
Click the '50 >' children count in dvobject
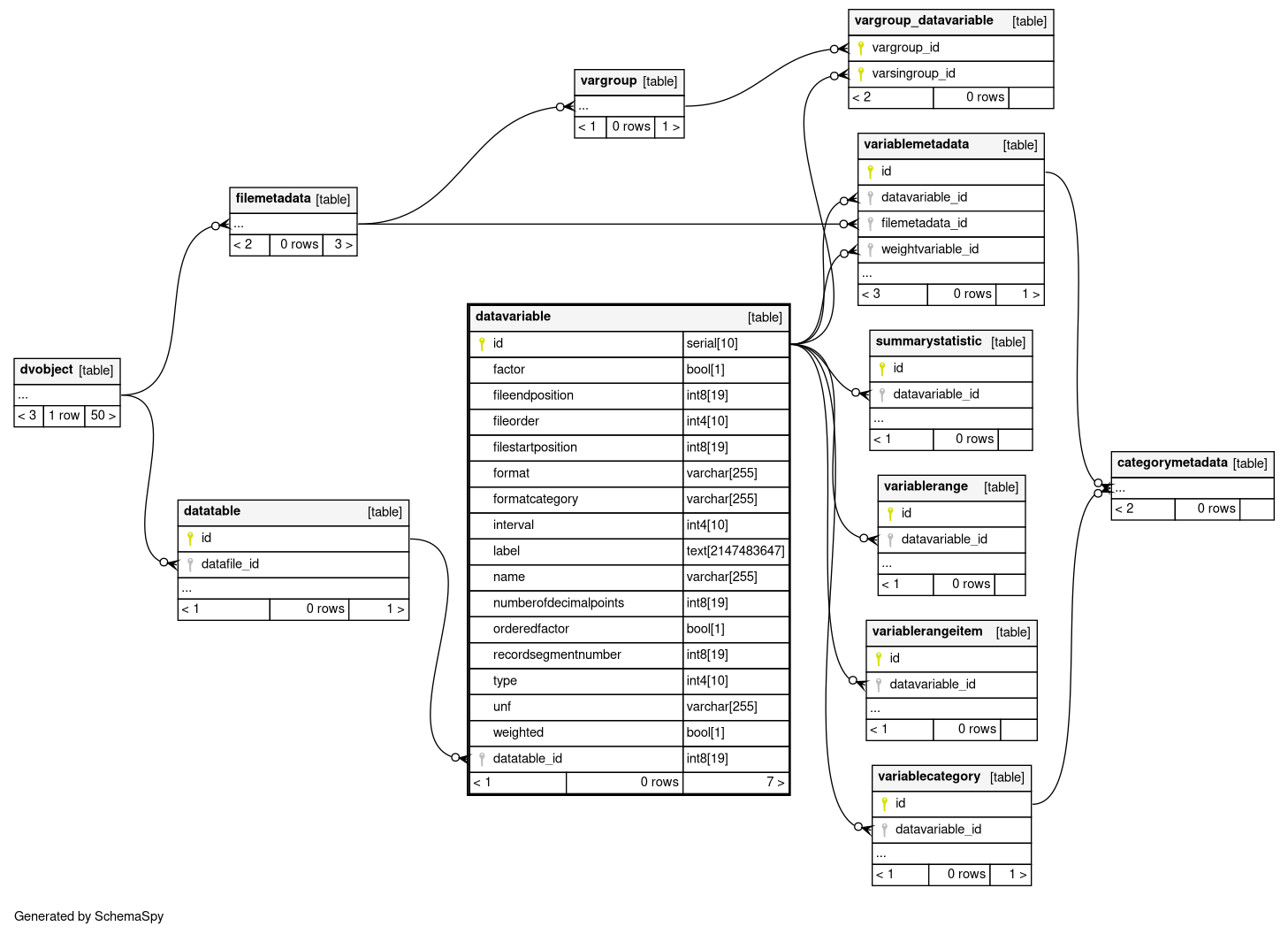(x=103, y=416)
